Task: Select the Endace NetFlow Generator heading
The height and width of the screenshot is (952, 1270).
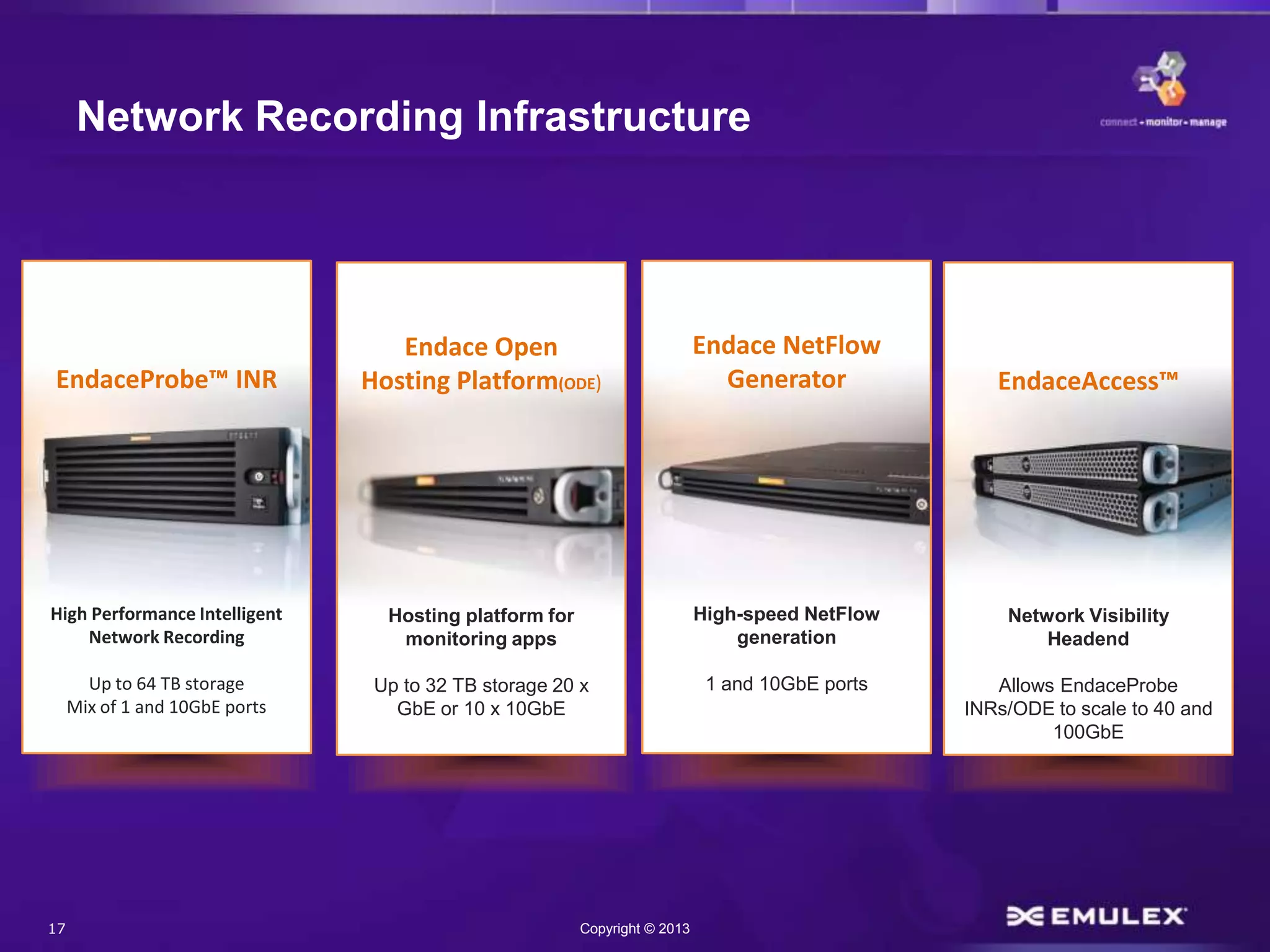Action: click(x=786, y=362)
